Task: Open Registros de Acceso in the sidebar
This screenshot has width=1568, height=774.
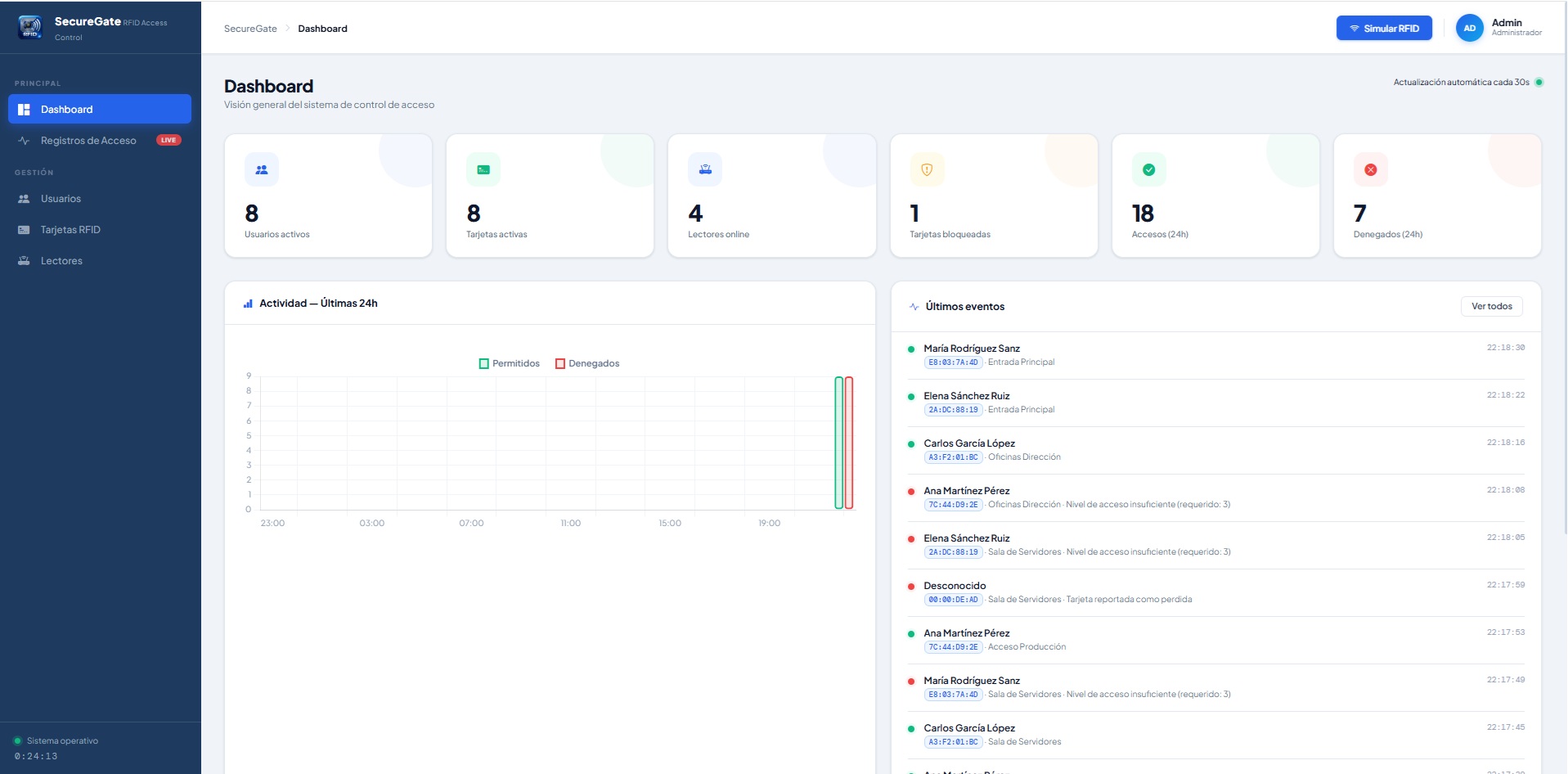Action: pos(88,141)
